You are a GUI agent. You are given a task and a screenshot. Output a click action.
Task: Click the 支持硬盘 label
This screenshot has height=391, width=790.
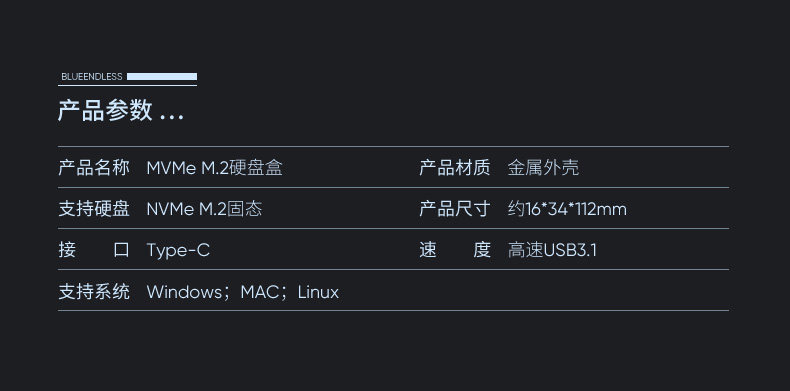pos(94,209)
